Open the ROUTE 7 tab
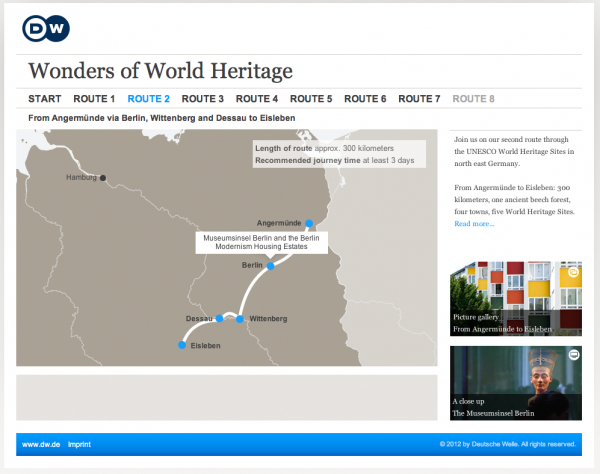This screenshot has width=600, height=474. click(418, 99)
